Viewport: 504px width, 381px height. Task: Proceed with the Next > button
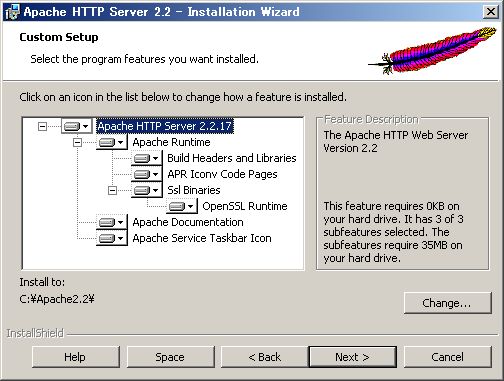coord(353,357)
